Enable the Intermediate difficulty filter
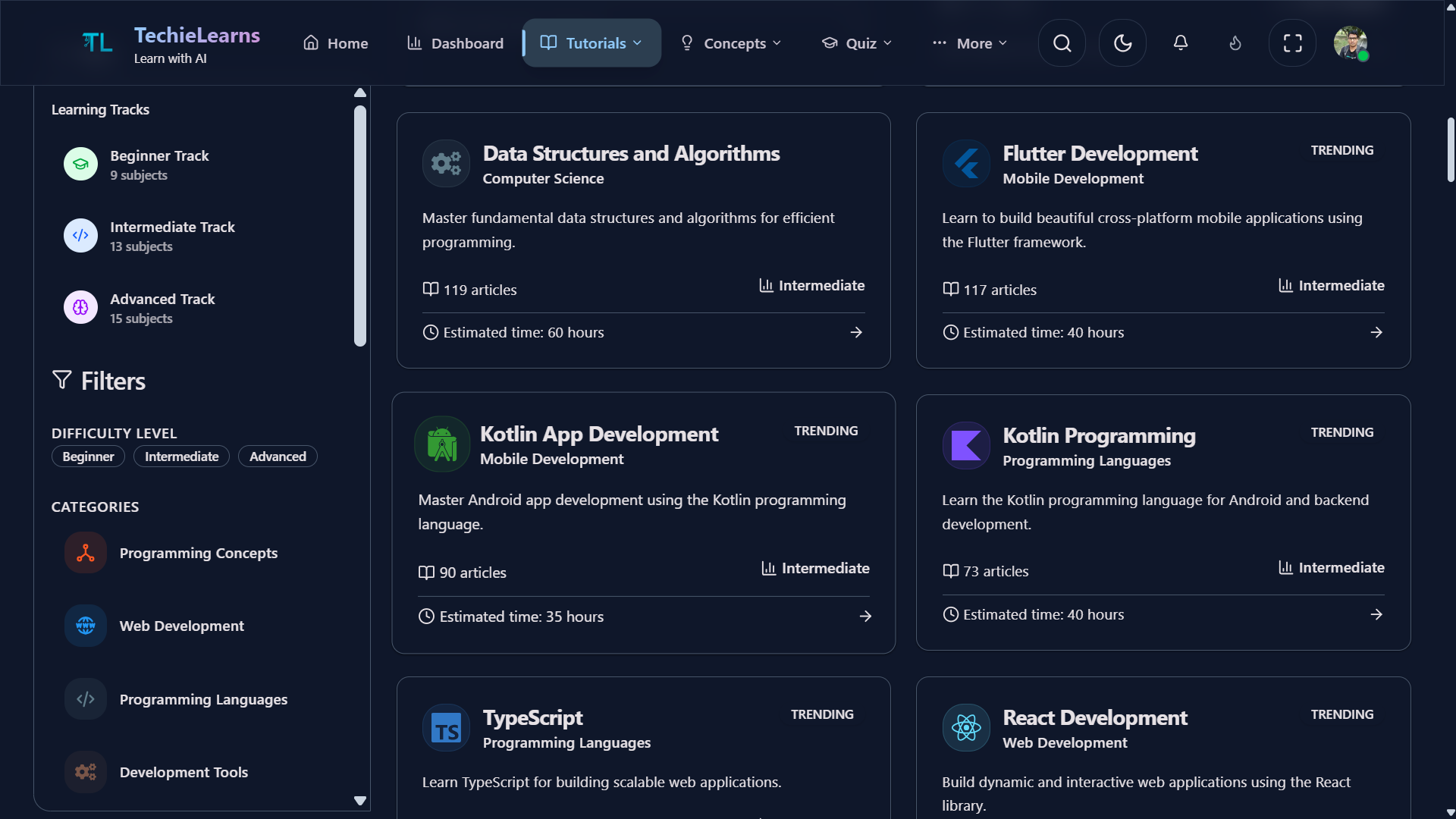1456x819 pixels. click(180, 456)
